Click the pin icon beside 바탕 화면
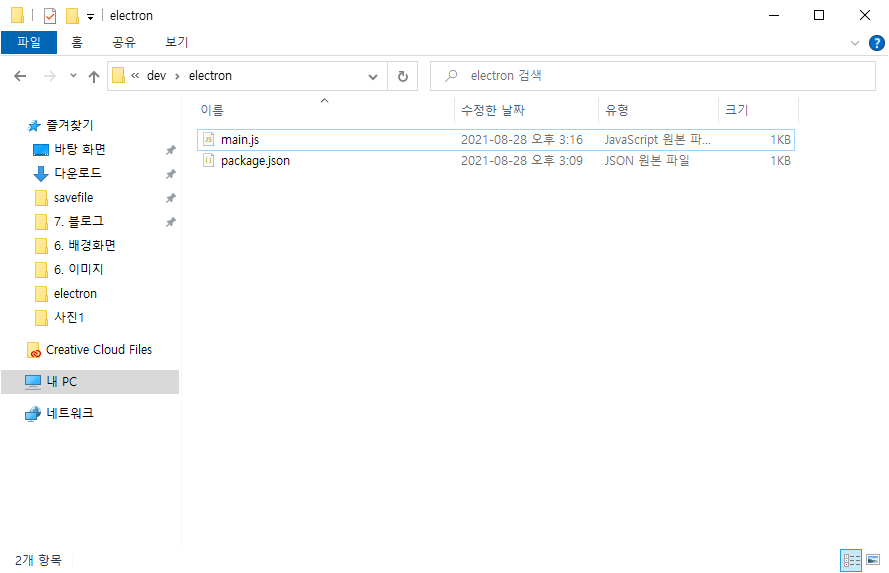Viewport: 889px width, 573px height. tap(170, 150)
